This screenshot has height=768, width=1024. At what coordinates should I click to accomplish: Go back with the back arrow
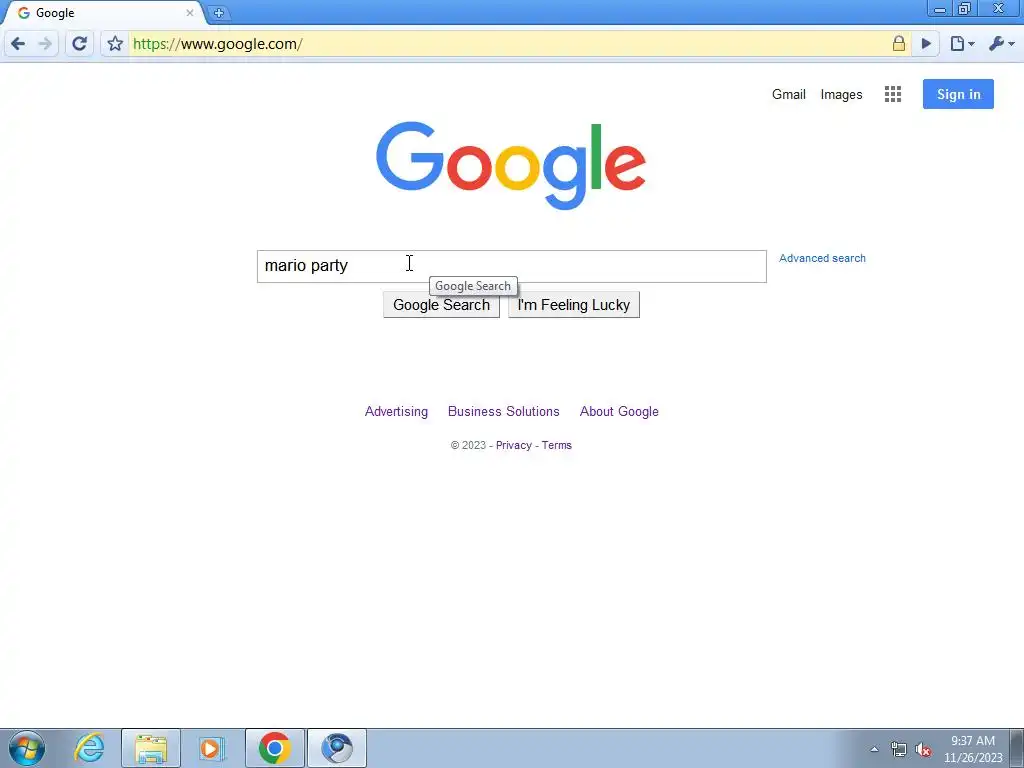coord(18,44)
